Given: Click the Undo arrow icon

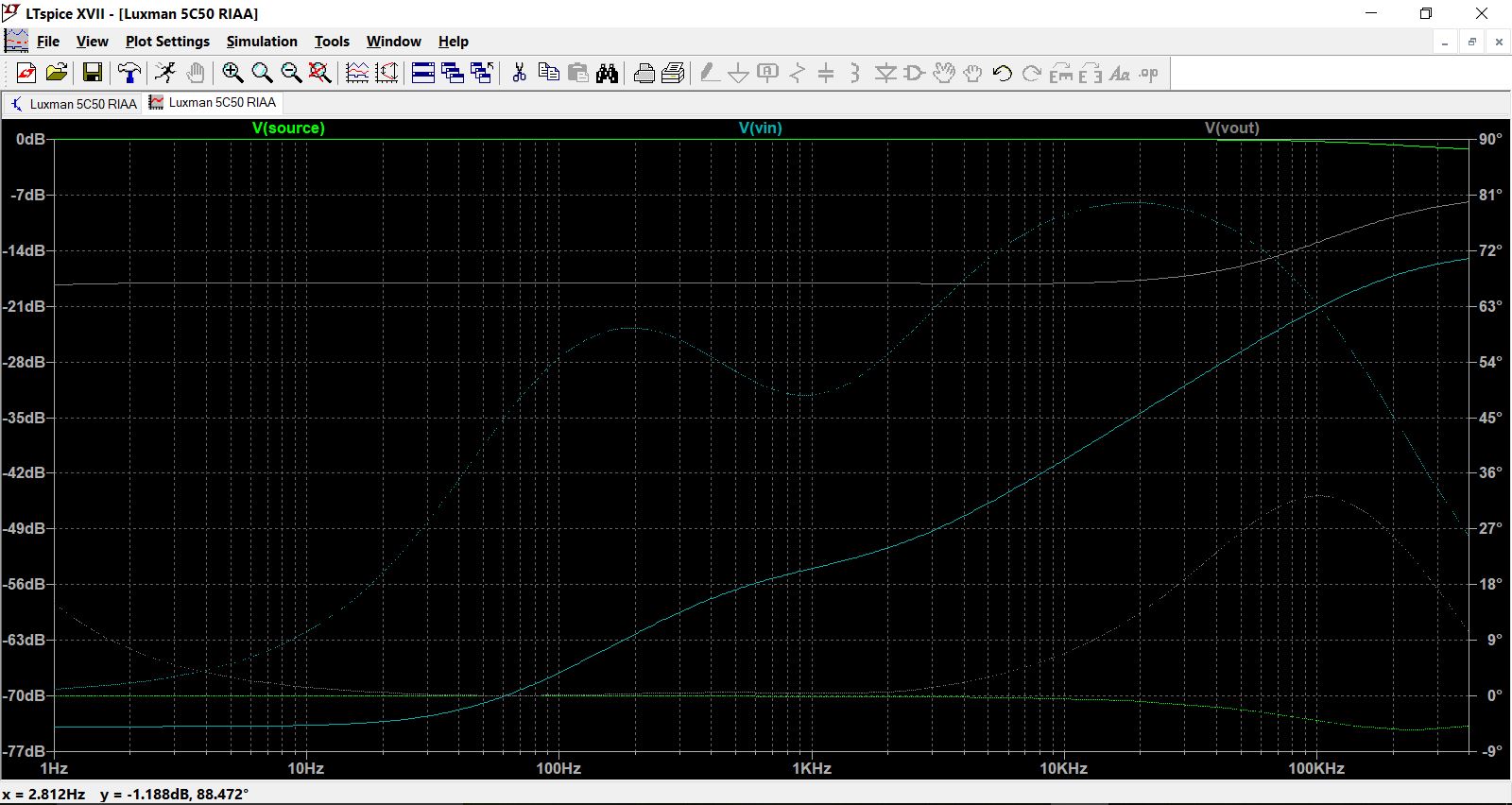Looking at the screenshot, I should tap(1003, 73).
